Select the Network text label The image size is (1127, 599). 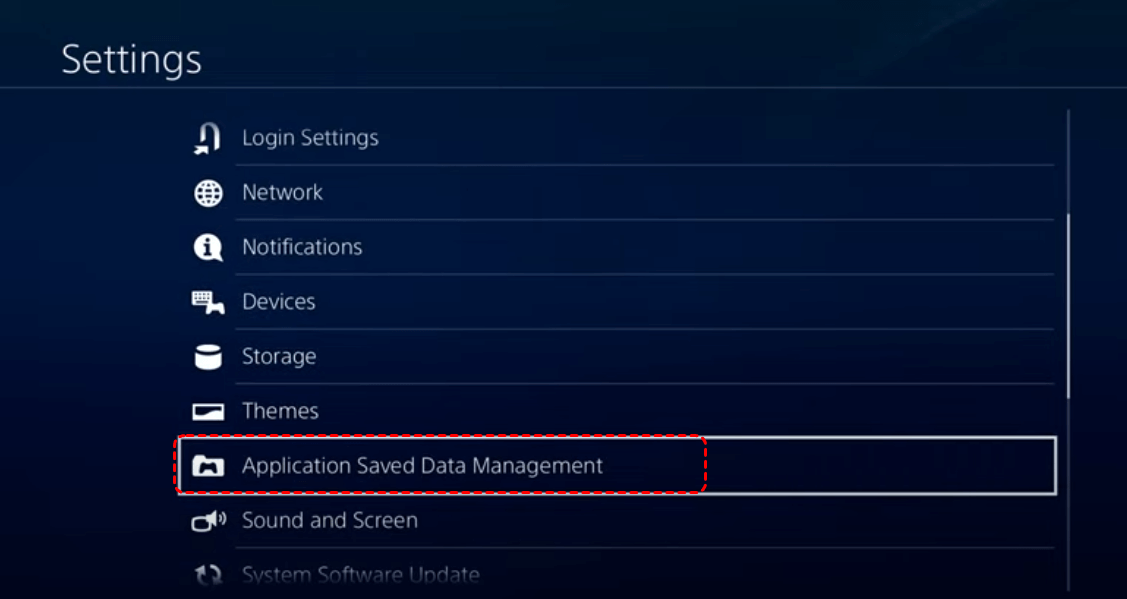pos(282,192)
